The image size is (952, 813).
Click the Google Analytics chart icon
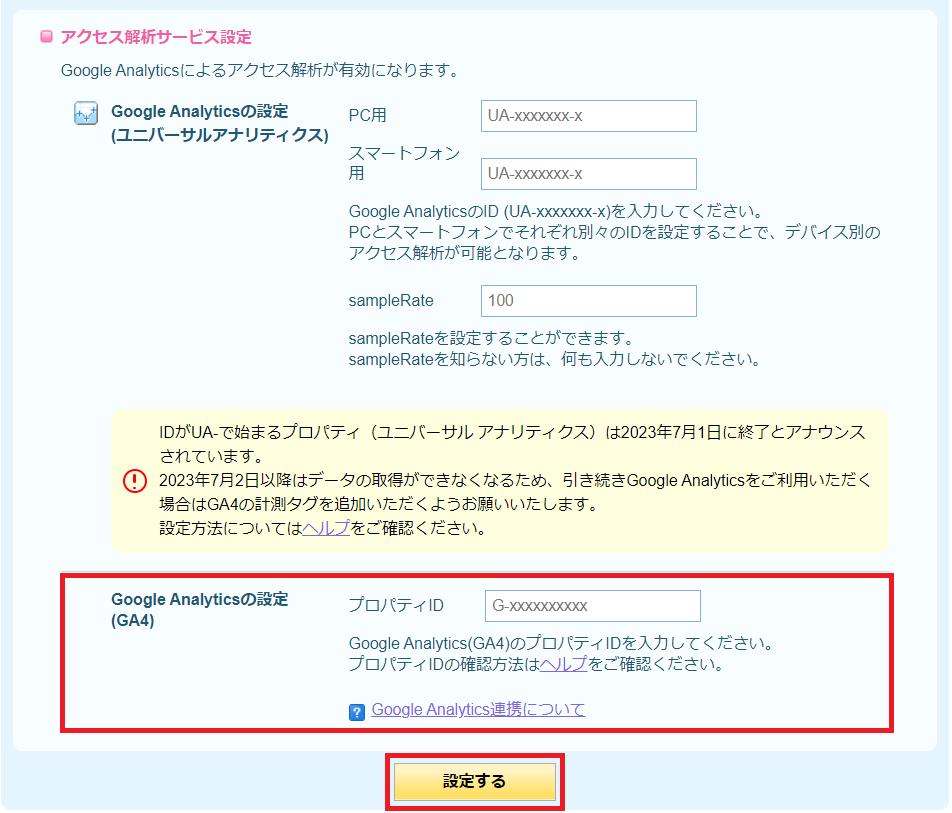pos(86,113)
